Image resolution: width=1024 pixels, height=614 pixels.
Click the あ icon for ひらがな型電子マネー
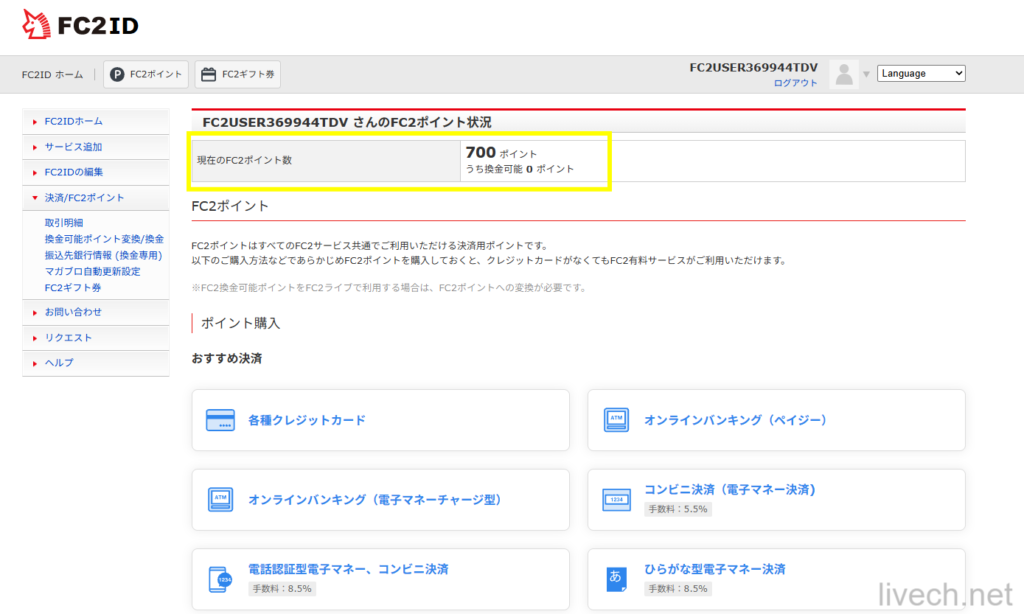616,579
